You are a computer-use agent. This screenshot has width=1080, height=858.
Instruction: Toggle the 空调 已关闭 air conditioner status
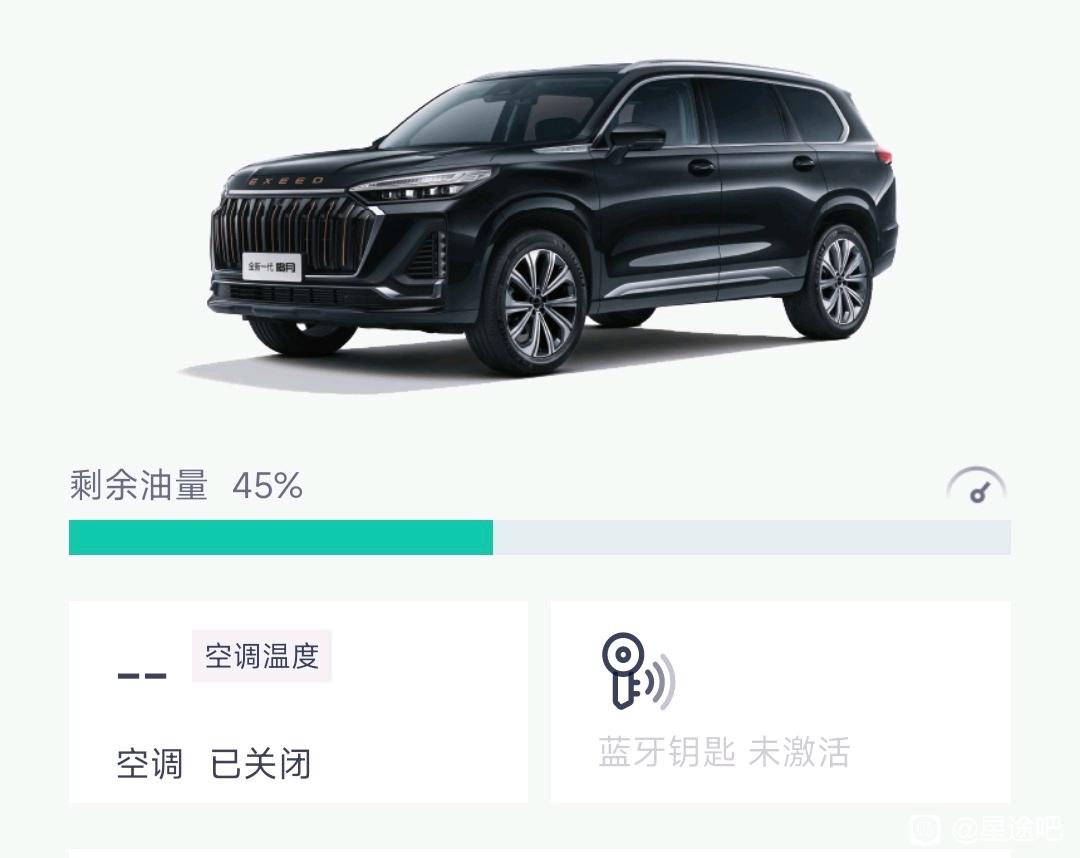point(214,764)
